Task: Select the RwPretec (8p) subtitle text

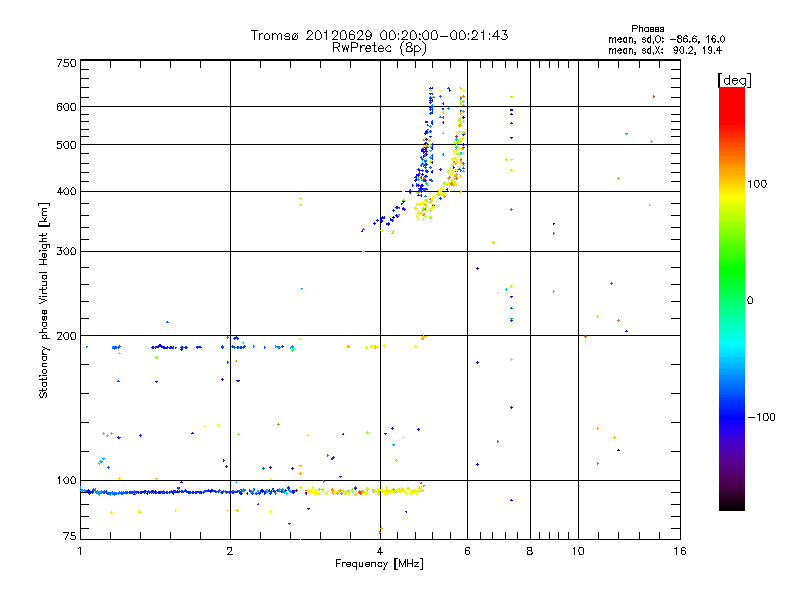Action: (379, 47)
